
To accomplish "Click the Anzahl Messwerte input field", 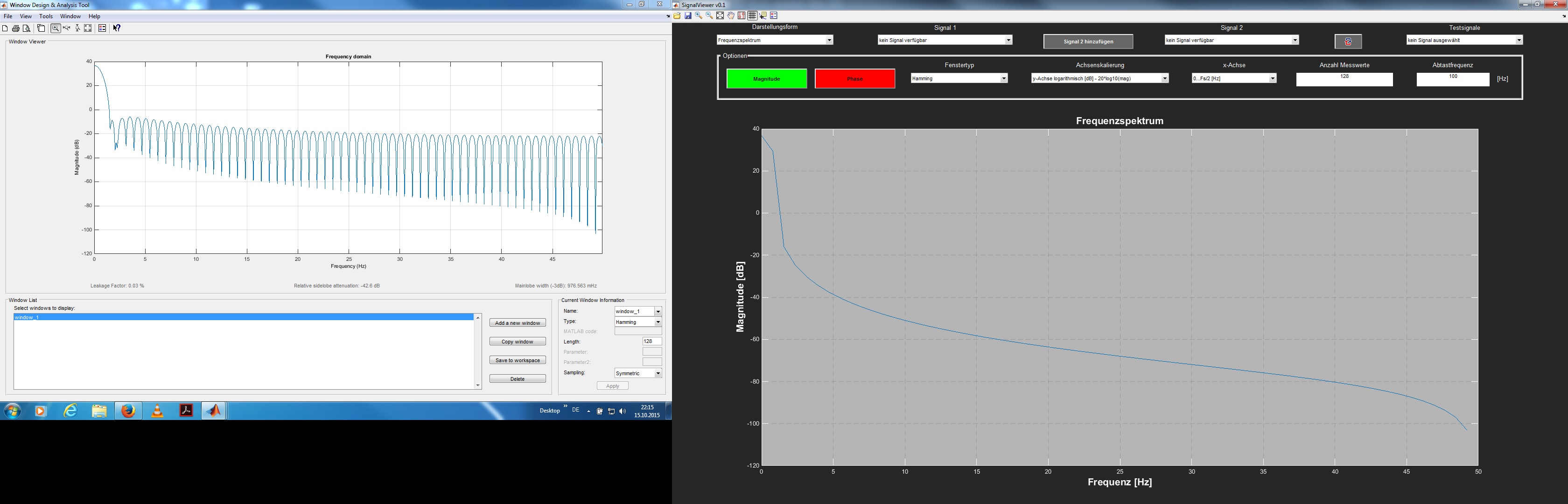I will tap(1344, 80).
